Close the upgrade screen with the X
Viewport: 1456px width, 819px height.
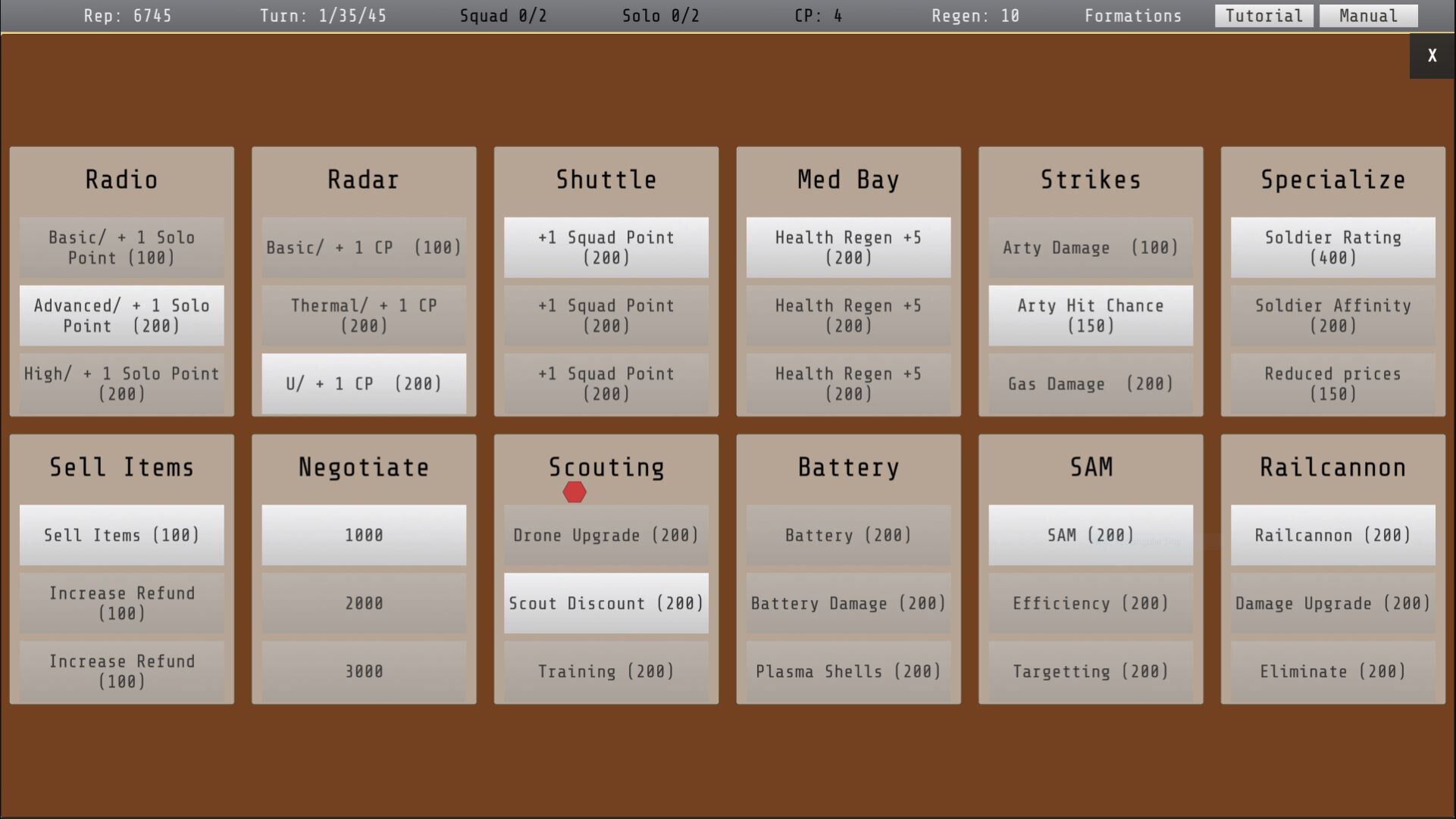[1432, 55]
